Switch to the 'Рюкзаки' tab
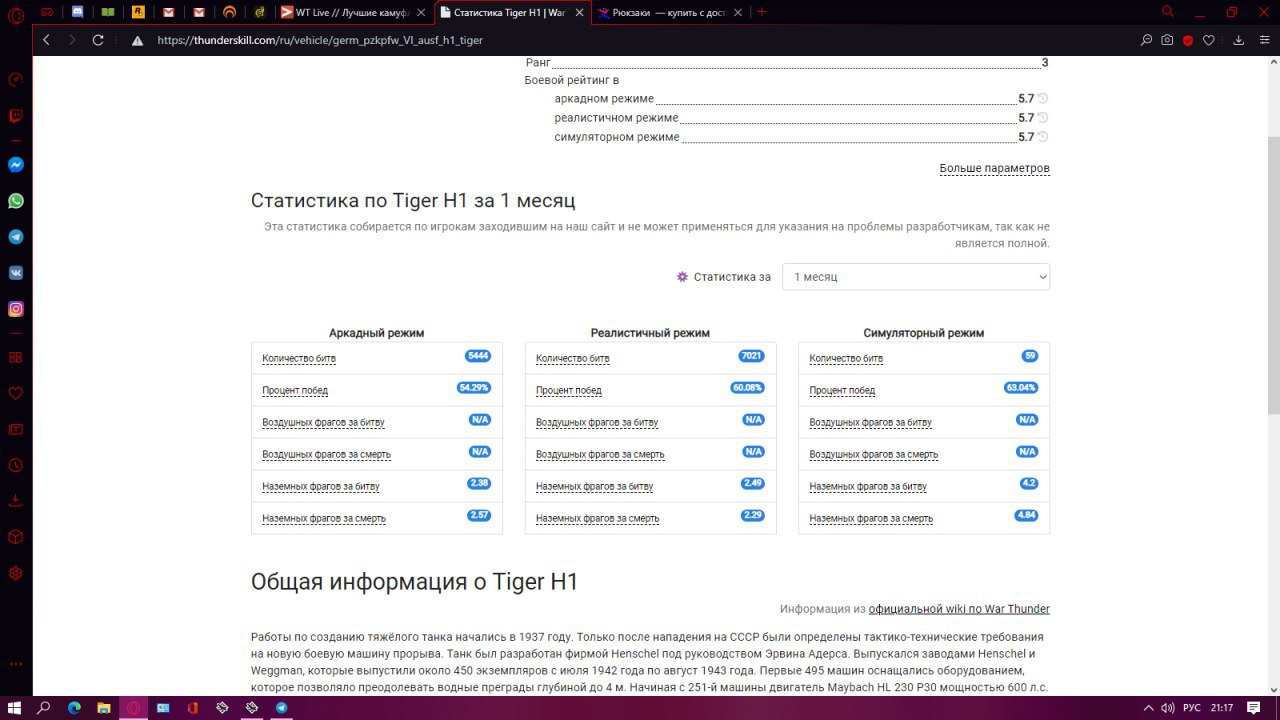1280x720 pixels. [668, 12]
